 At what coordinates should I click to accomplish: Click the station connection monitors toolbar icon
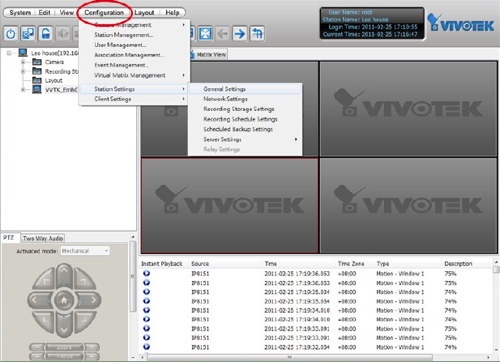(x=28, y=34)
